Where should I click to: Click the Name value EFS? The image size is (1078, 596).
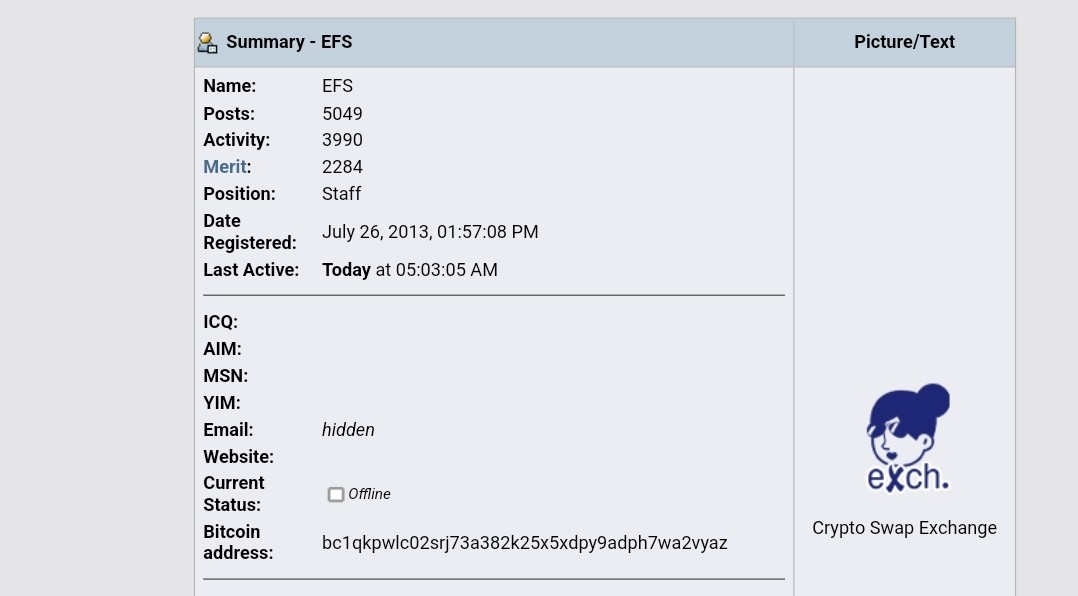337,86
